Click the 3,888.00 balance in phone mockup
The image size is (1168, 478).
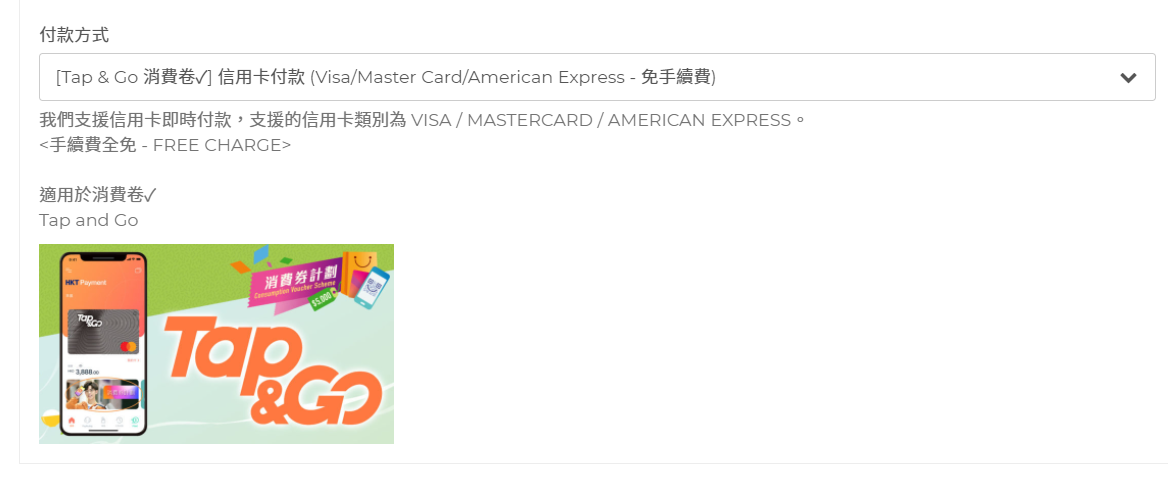tap(86, 372)
